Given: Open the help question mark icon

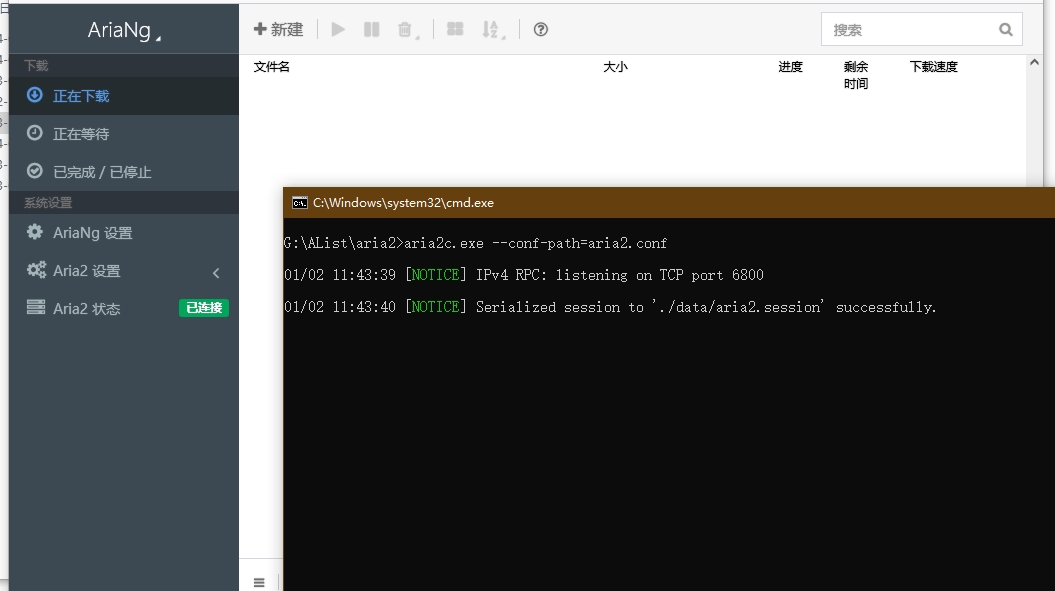Looking at the screenshot, I should pos(541,30).
